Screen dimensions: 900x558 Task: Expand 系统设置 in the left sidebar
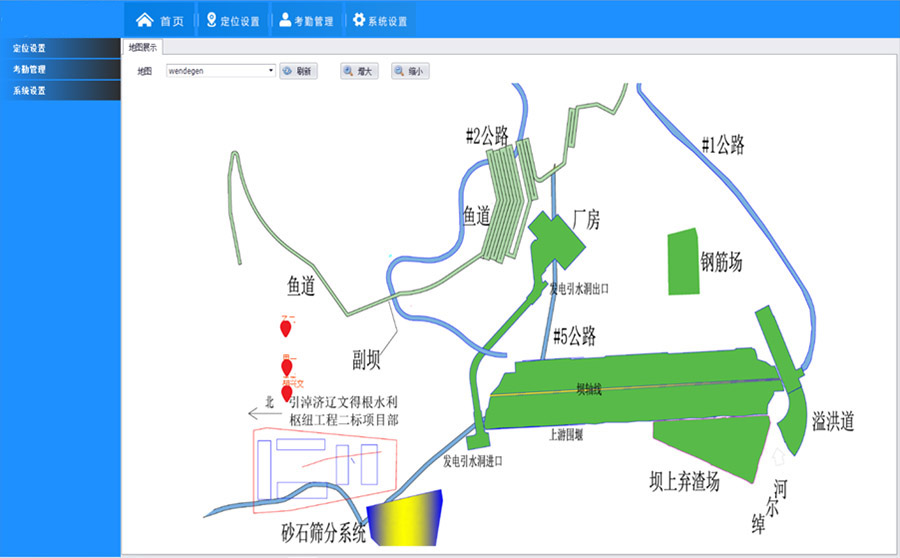point(60,91)
